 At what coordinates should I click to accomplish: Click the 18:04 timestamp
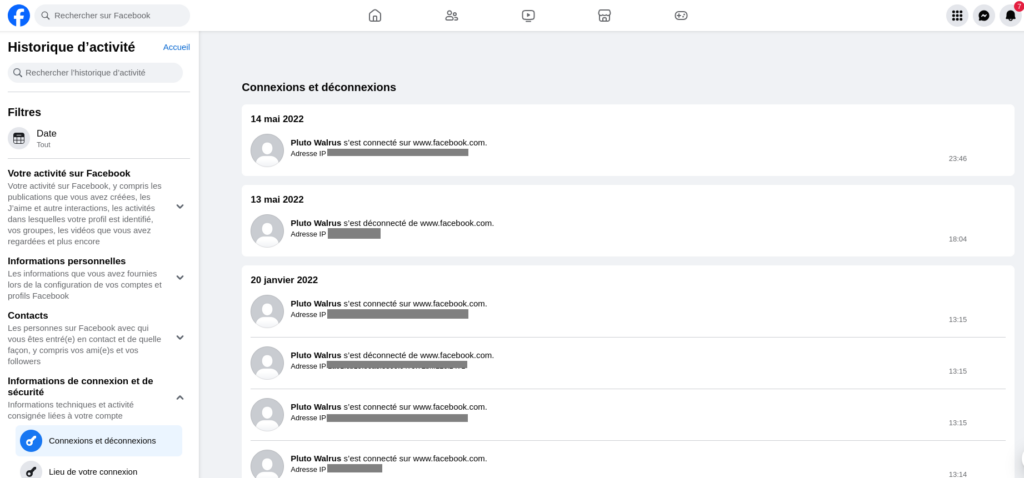coord(957,239)
